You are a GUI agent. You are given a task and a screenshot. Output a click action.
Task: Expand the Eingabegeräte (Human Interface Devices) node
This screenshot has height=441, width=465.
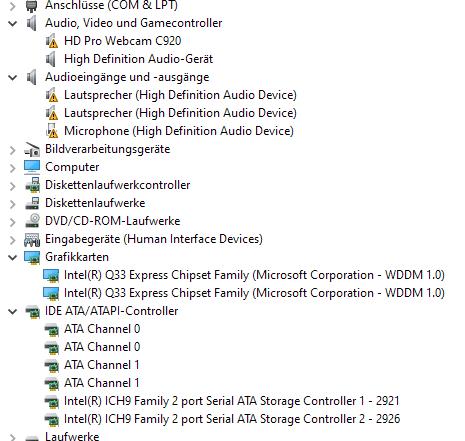(x=12, y=240)
